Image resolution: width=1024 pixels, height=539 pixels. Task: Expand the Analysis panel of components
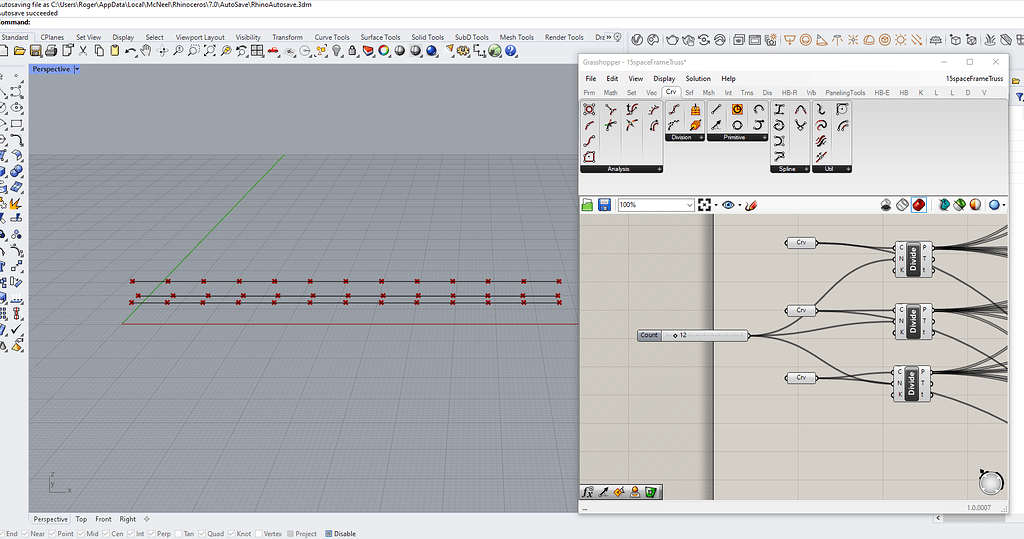[x=659, y=169]
